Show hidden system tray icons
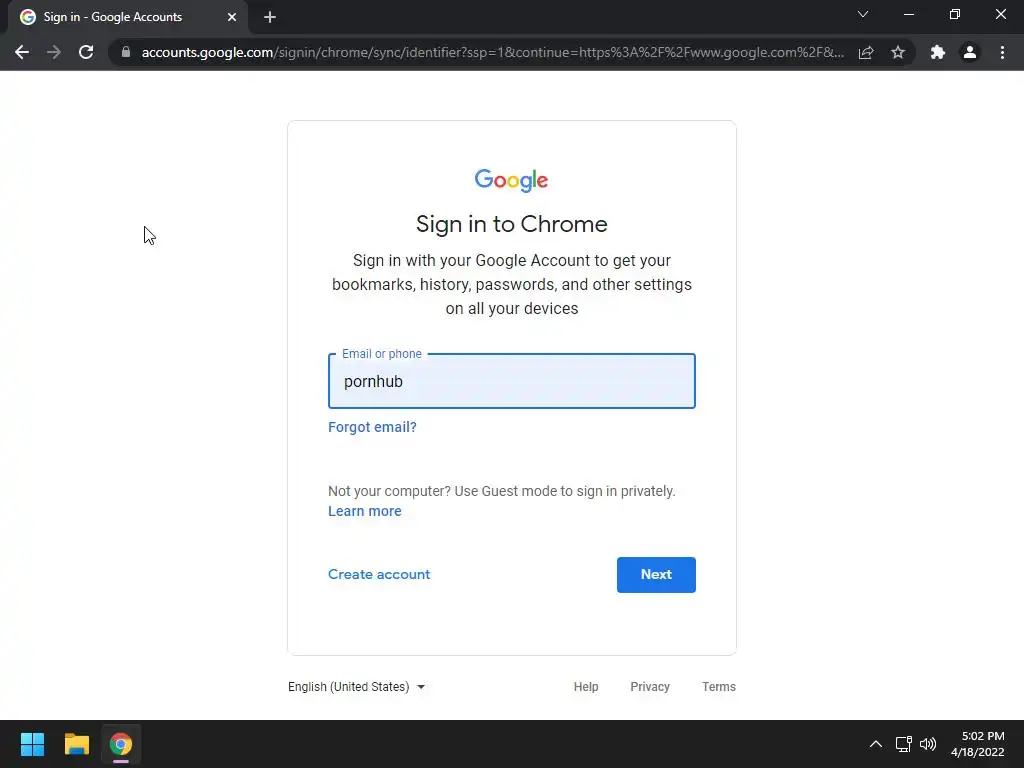 pyautogui.click(x=876, y=744)
